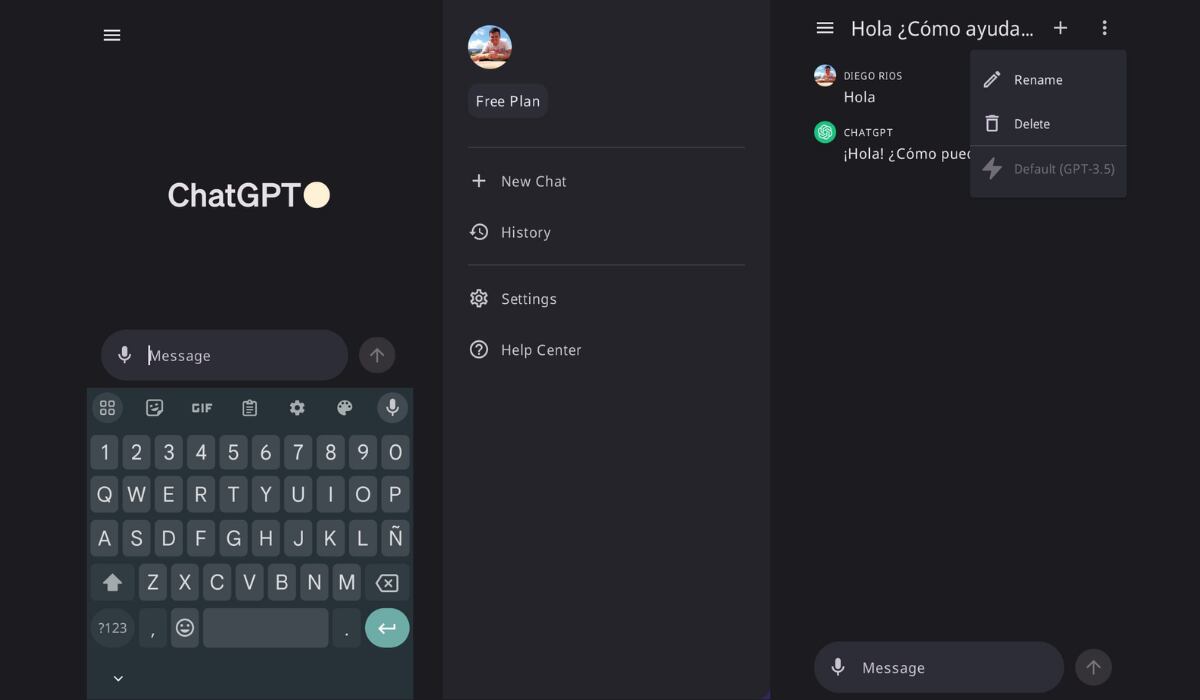Start a new chat with the plus icon in the header
1200x700 pixels.
(1061, 28)
